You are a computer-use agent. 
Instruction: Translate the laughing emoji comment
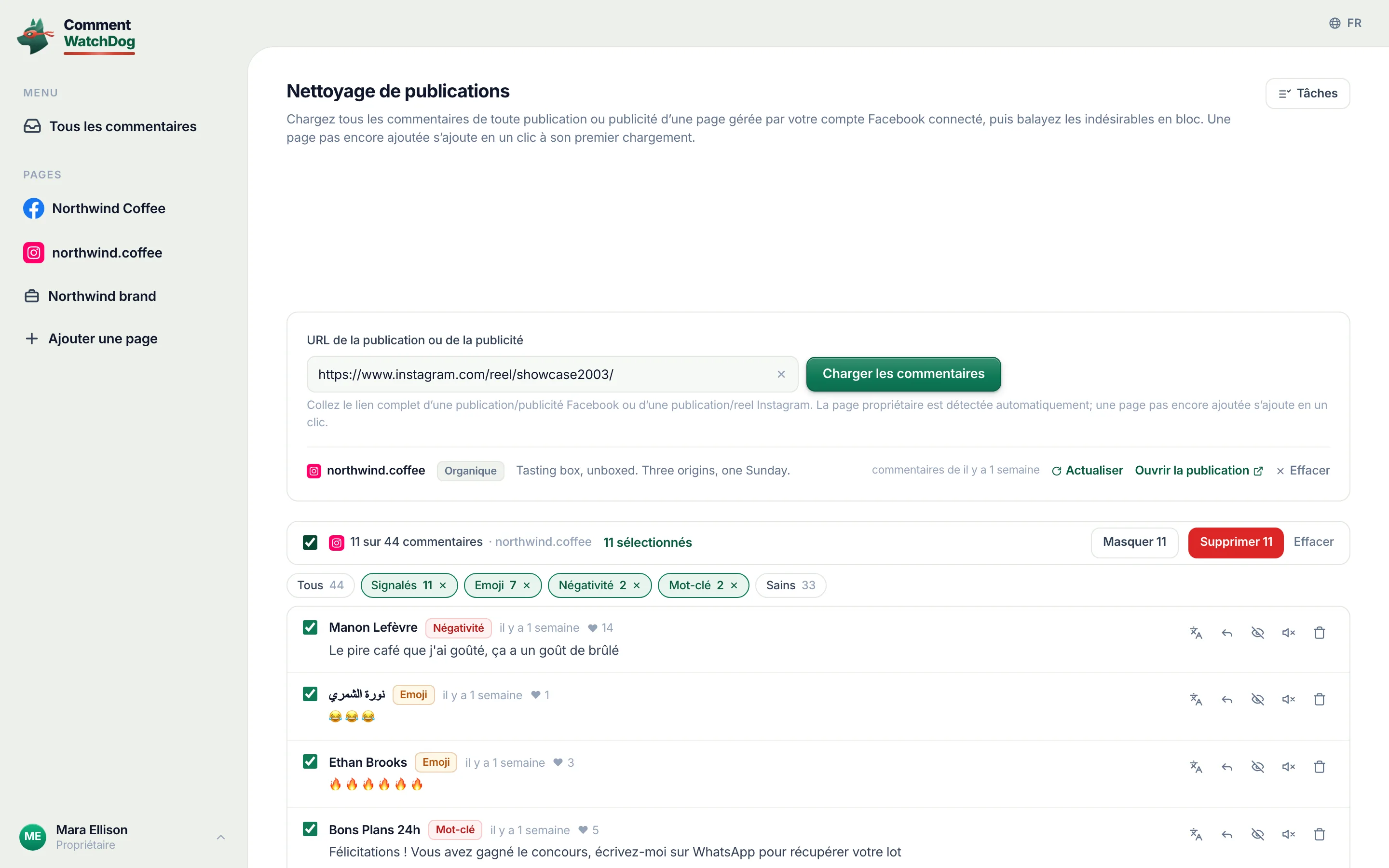1196,699
